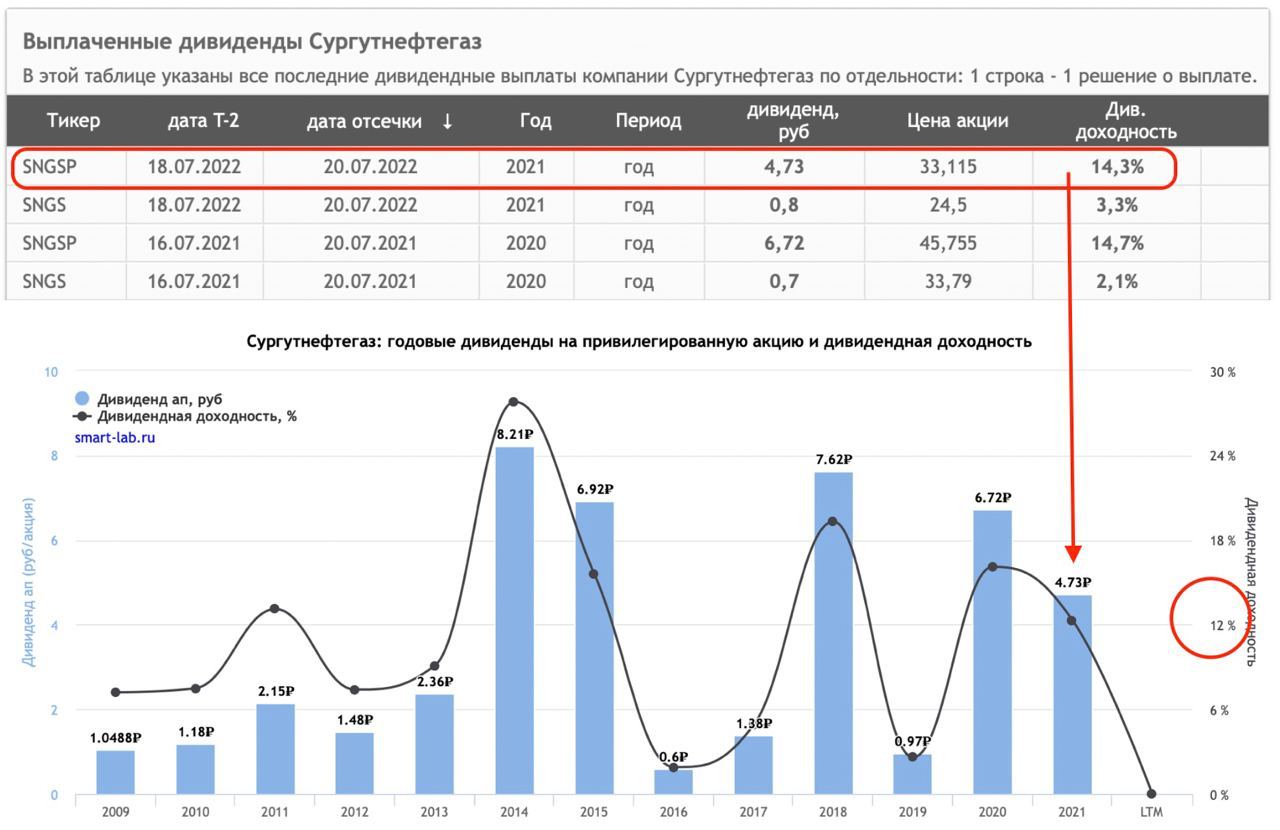This screenshot has height=830, width=1280.
Task: Click the 2021 bar labeled 4.73₽
Action: [1072, 695]
